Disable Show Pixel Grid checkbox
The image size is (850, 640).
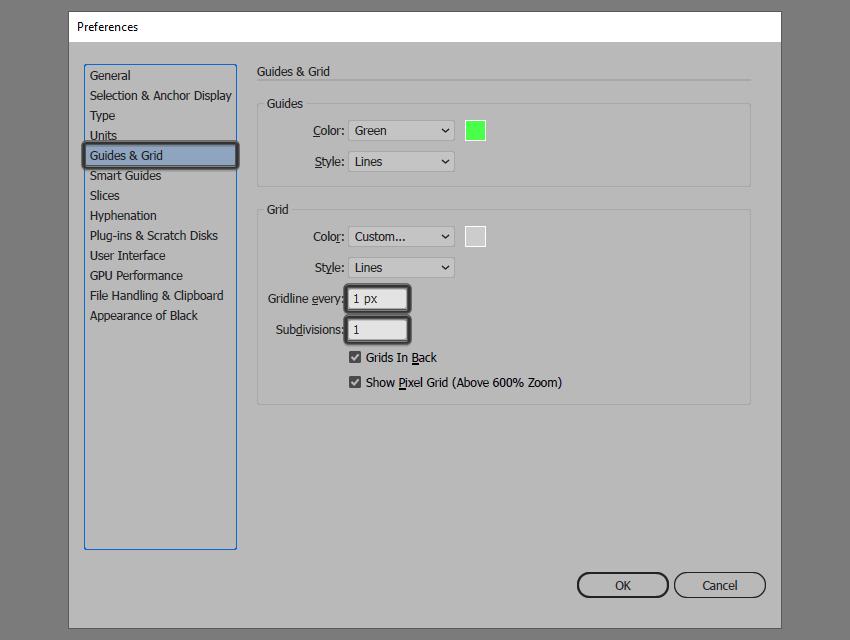pos(355,382)
